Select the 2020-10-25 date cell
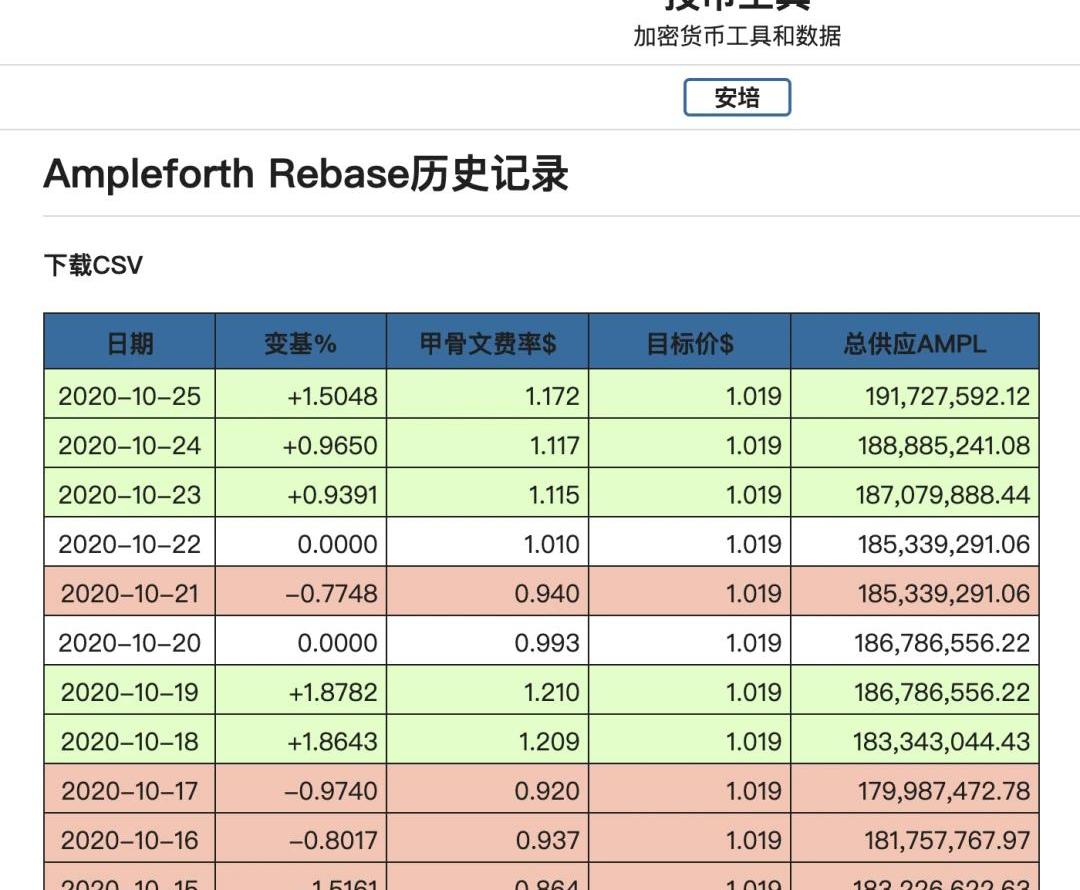Viewport: 1080px width, 890px height. [130, 396]
